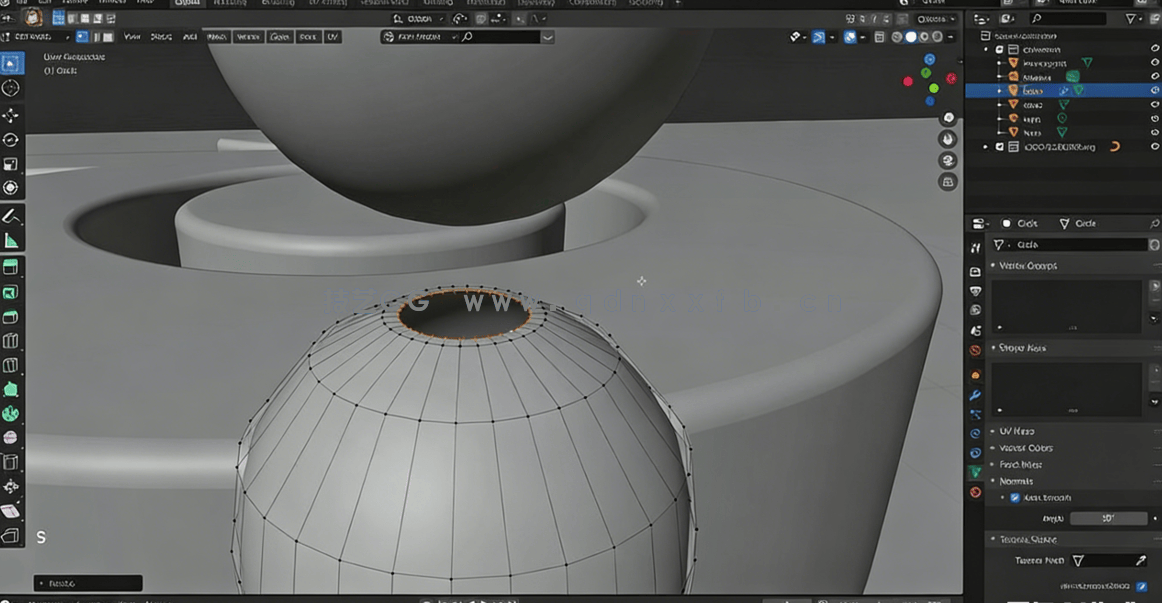Click the eyedropper next to Texture Mesh
Viewport: 1162px width, 603px height.
point(1140,559)
